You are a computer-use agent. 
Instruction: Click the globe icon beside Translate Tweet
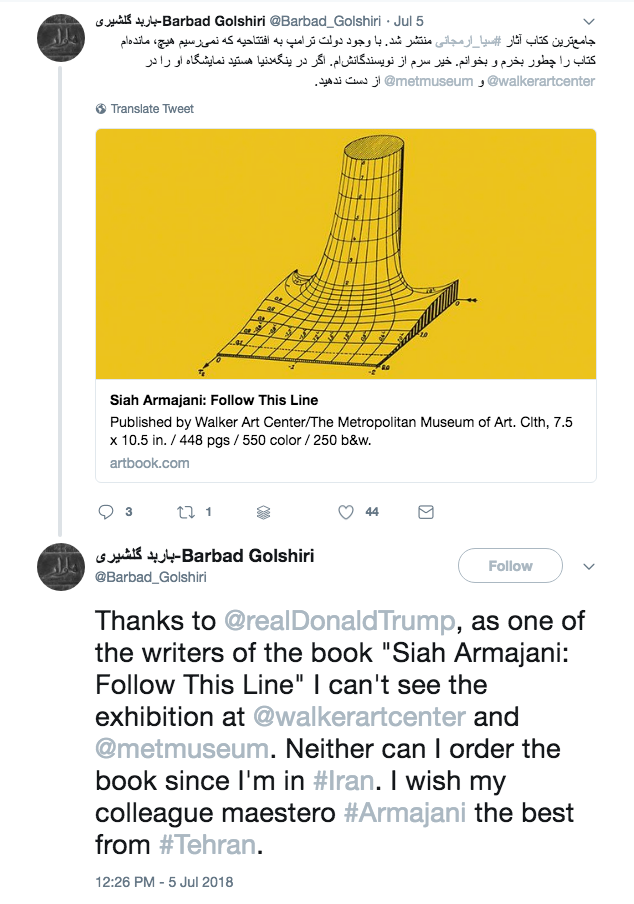[101, 108]
